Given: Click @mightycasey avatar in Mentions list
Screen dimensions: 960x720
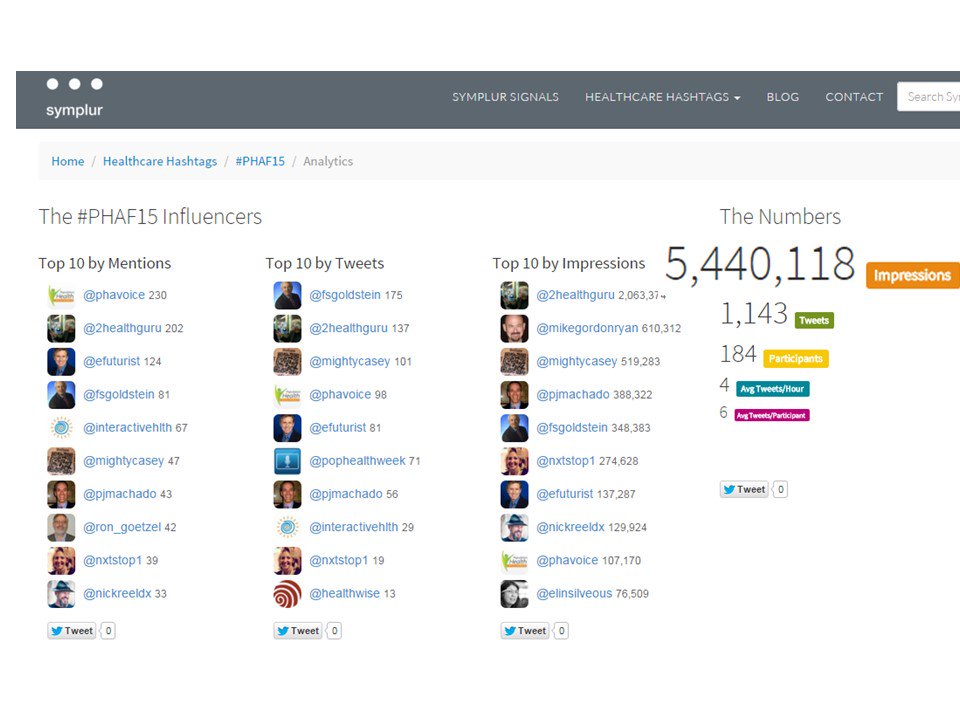Looking at the screenshot, I should tap(61, 461).
